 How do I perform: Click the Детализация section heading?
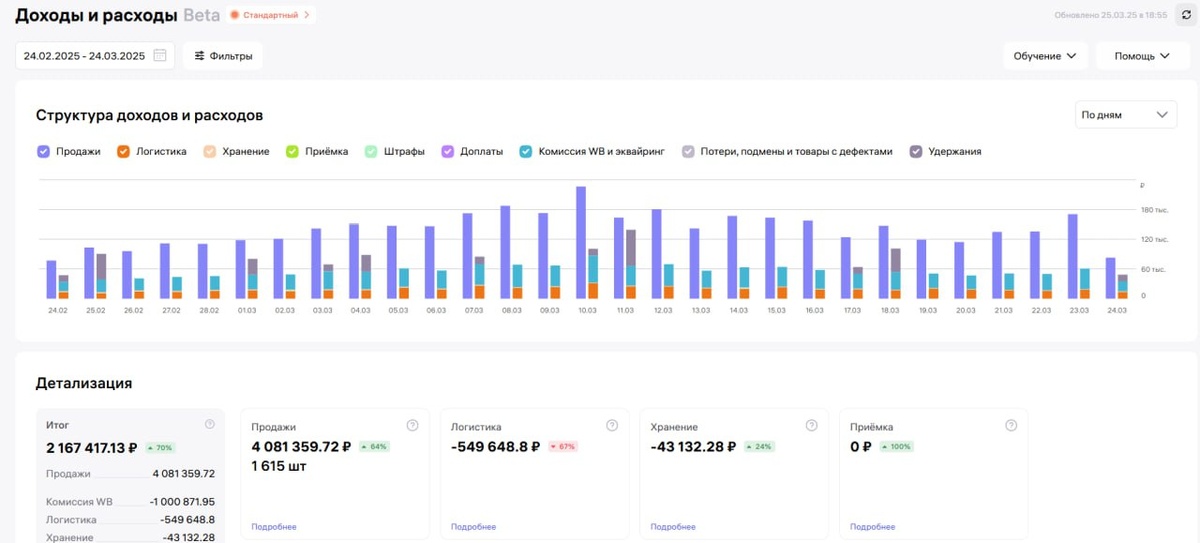click(x=84, y=383)
